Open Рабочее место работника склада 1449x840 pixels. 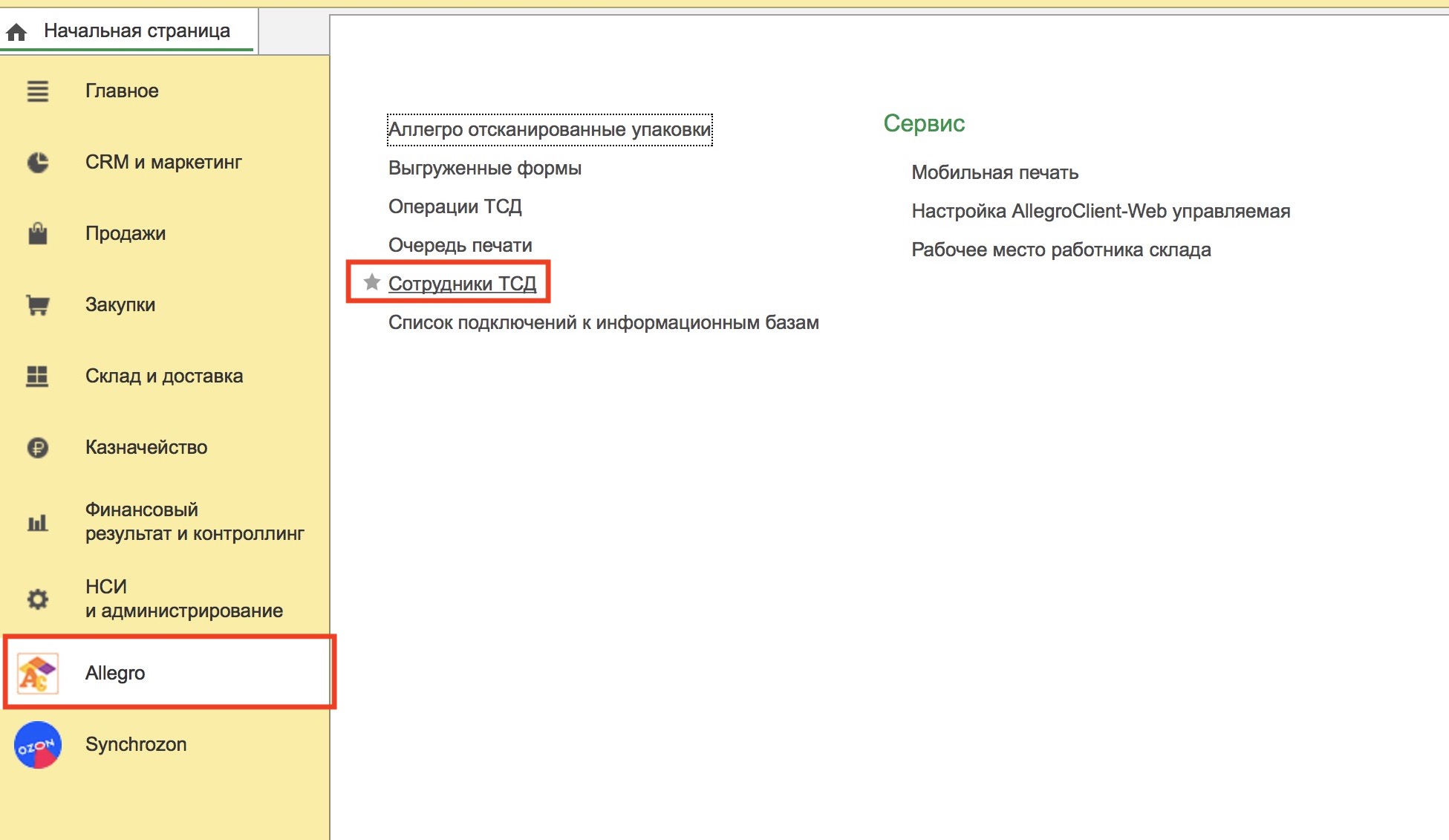tap(1061, 250)
